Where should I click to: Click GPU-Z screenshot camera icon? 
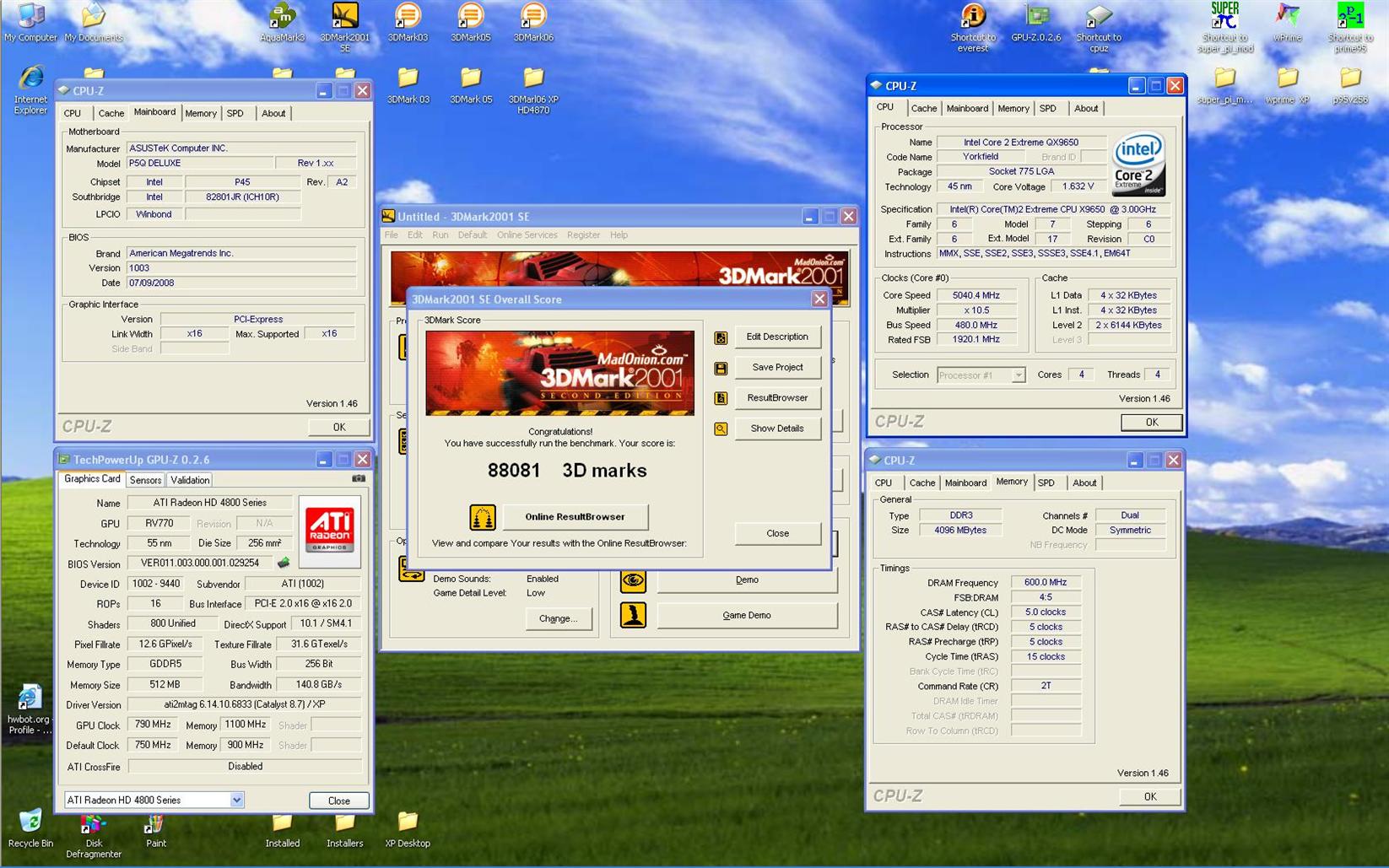(359, 478)
